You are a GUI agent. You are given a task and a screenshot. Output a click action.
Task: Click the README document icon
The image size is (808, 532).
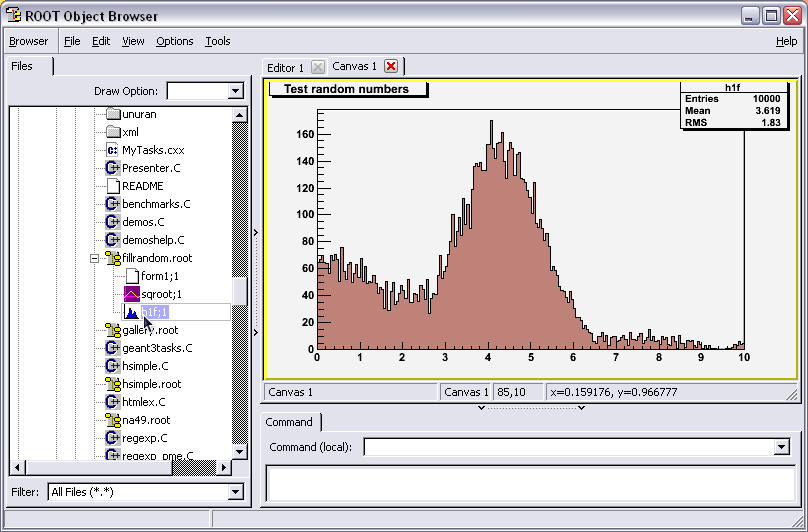pos(113,186)
